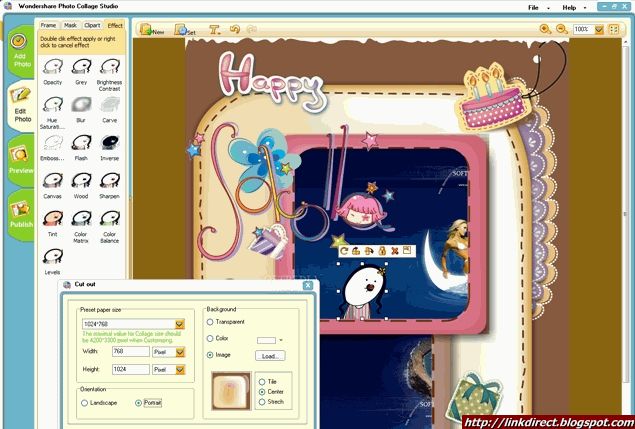Click the Height input field
Image resolution: width=635 pixels, height=429 pixels.
pos(131,369)
